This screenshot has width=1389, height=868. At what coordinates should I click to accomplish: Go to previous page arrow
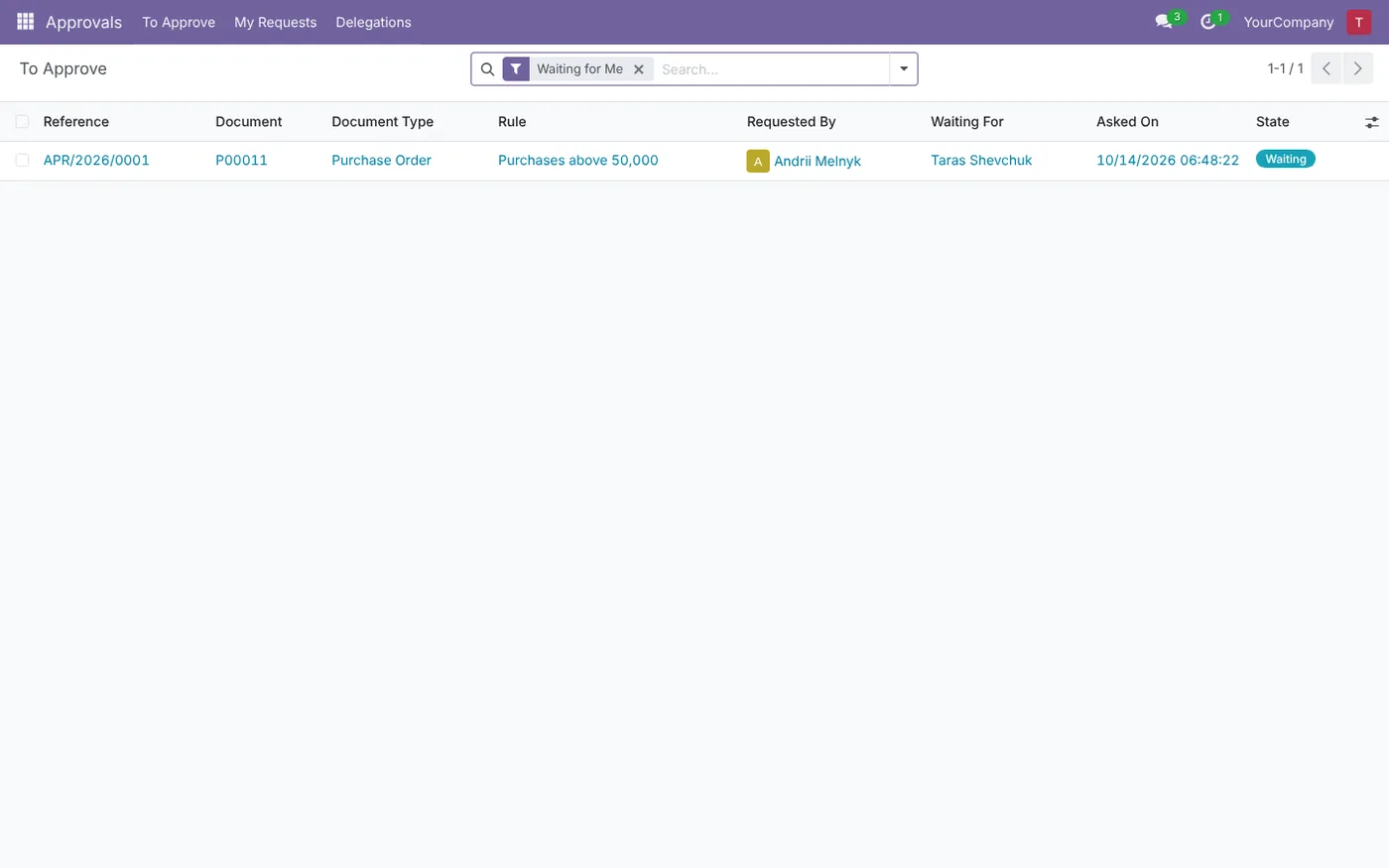1326,68
